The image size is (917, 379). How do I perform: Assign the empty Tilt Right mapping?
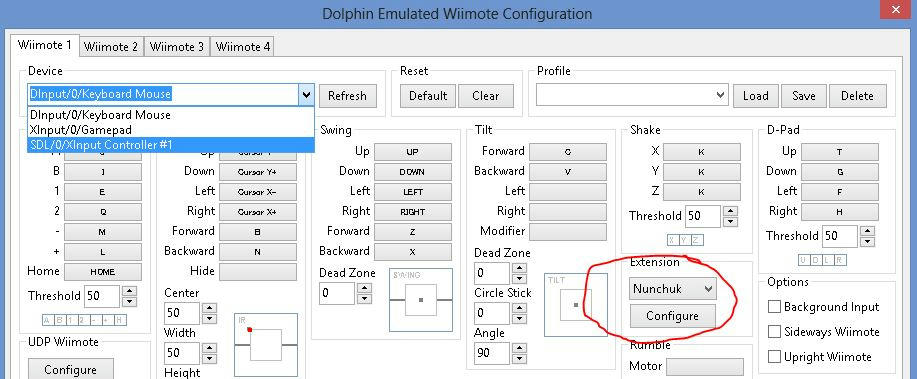tap(568, 212)
